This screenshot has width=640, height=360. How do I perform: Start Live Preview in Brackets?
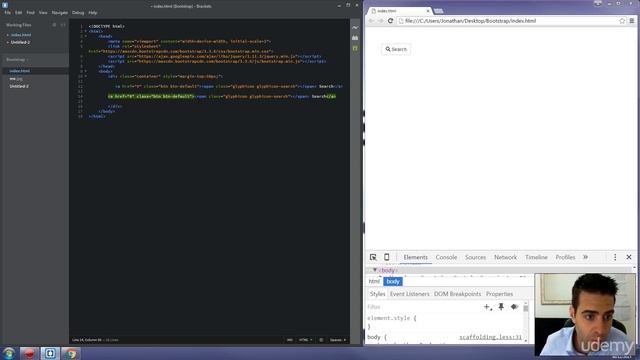(x=355, y=27)
